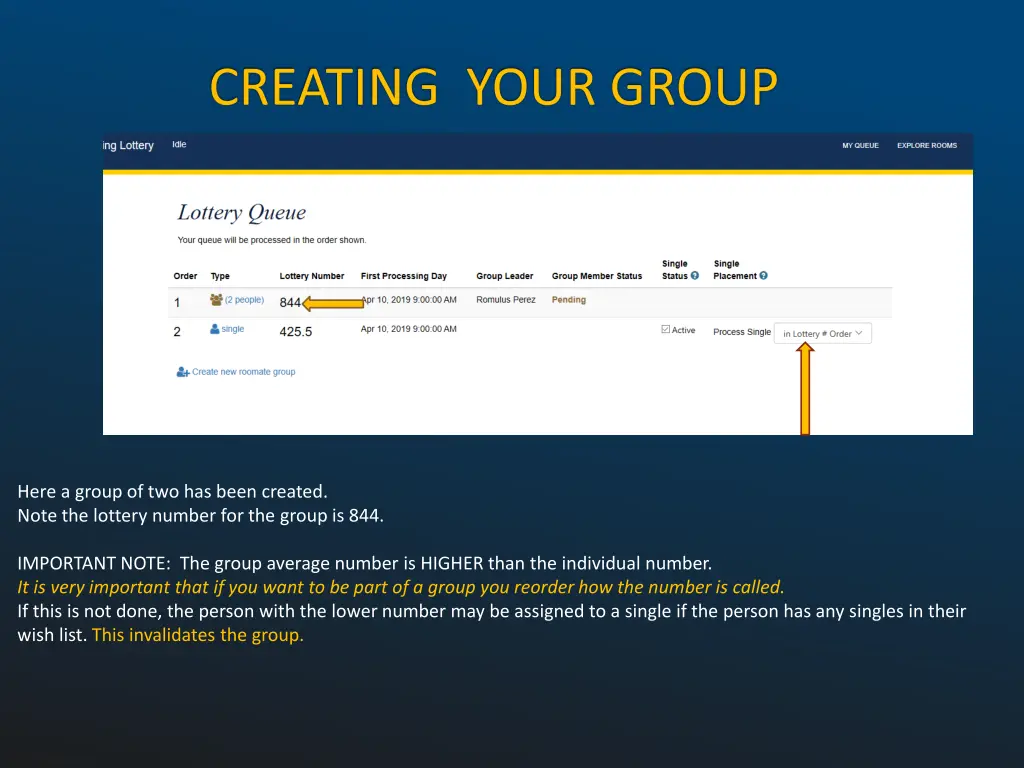The image size is (1024, 768).
Task: Click the single person icon in row 2
Action: pyautogui.click(x=214, y=329)
